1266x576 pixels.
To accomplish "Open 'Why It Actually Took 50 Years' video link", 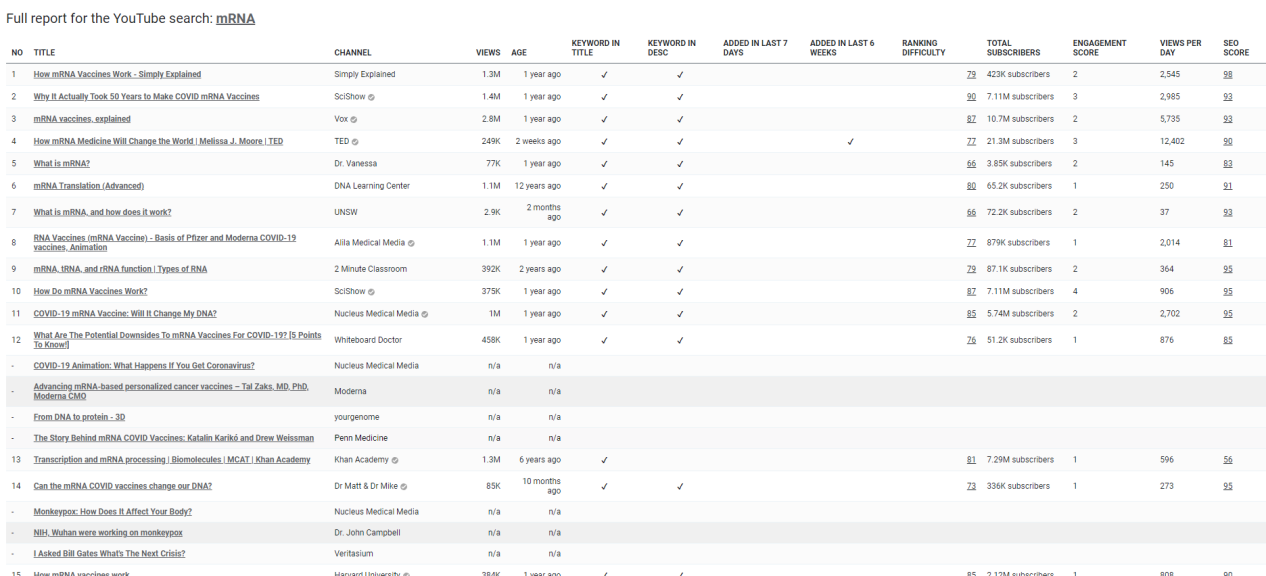I will (x=146, y=97).
